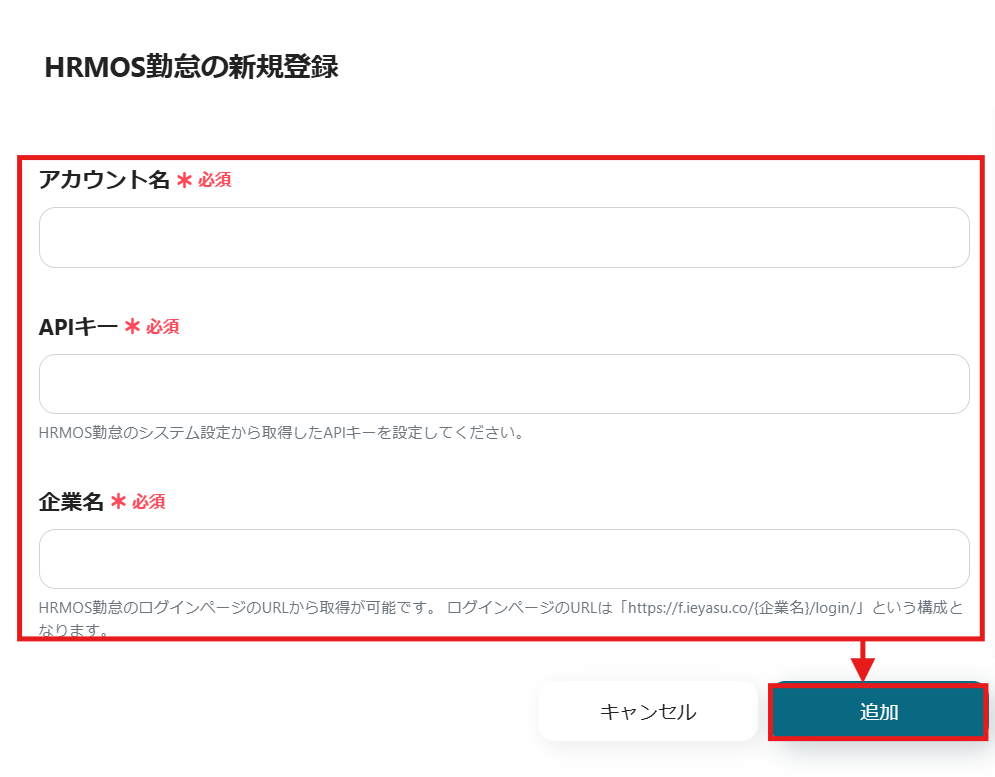Click the 追加 button

tap(879, 712)
